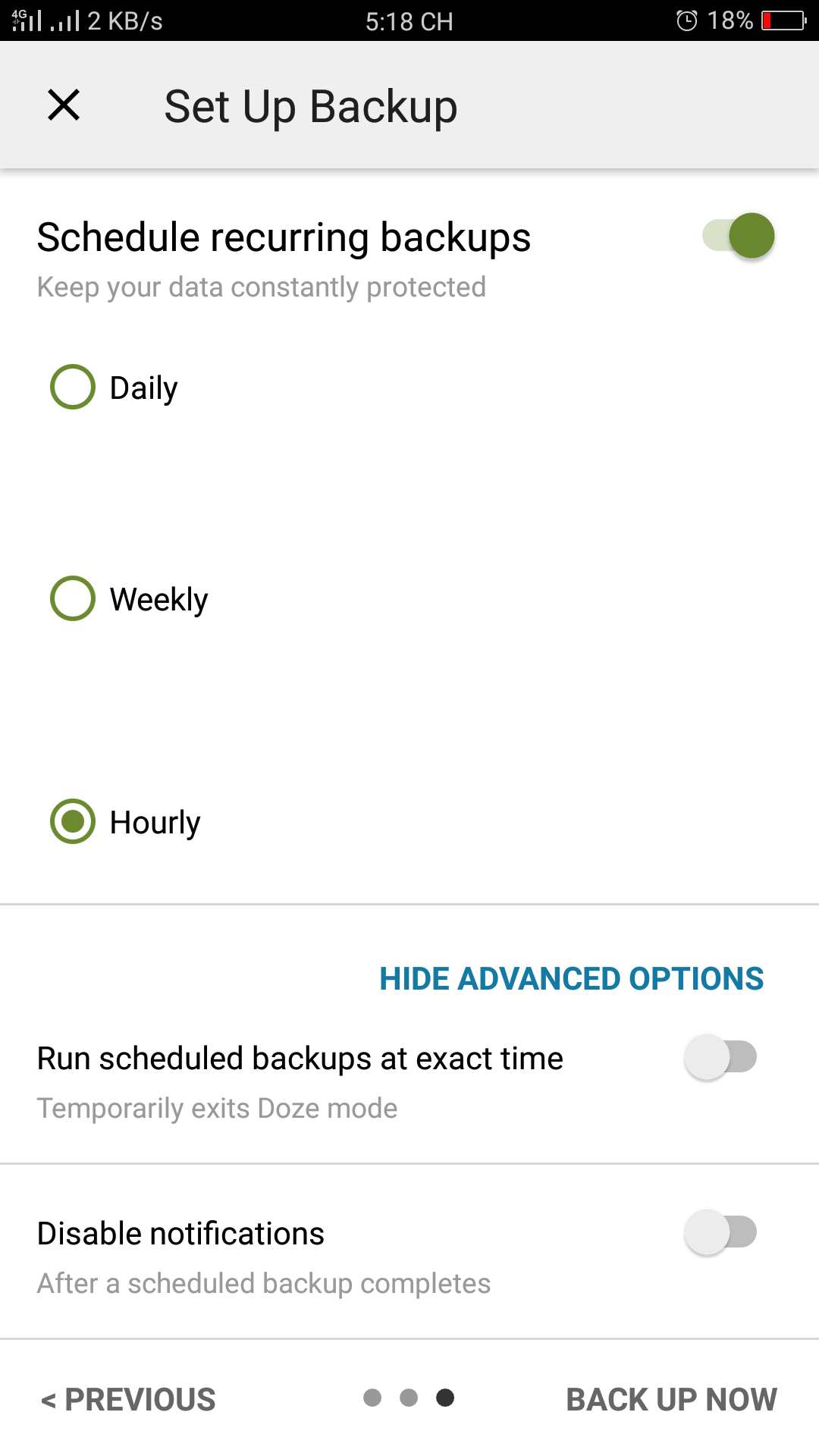Toggle Schedule recurring backups switch
This screenshot has width=819, height=1456.
(739, 236)
